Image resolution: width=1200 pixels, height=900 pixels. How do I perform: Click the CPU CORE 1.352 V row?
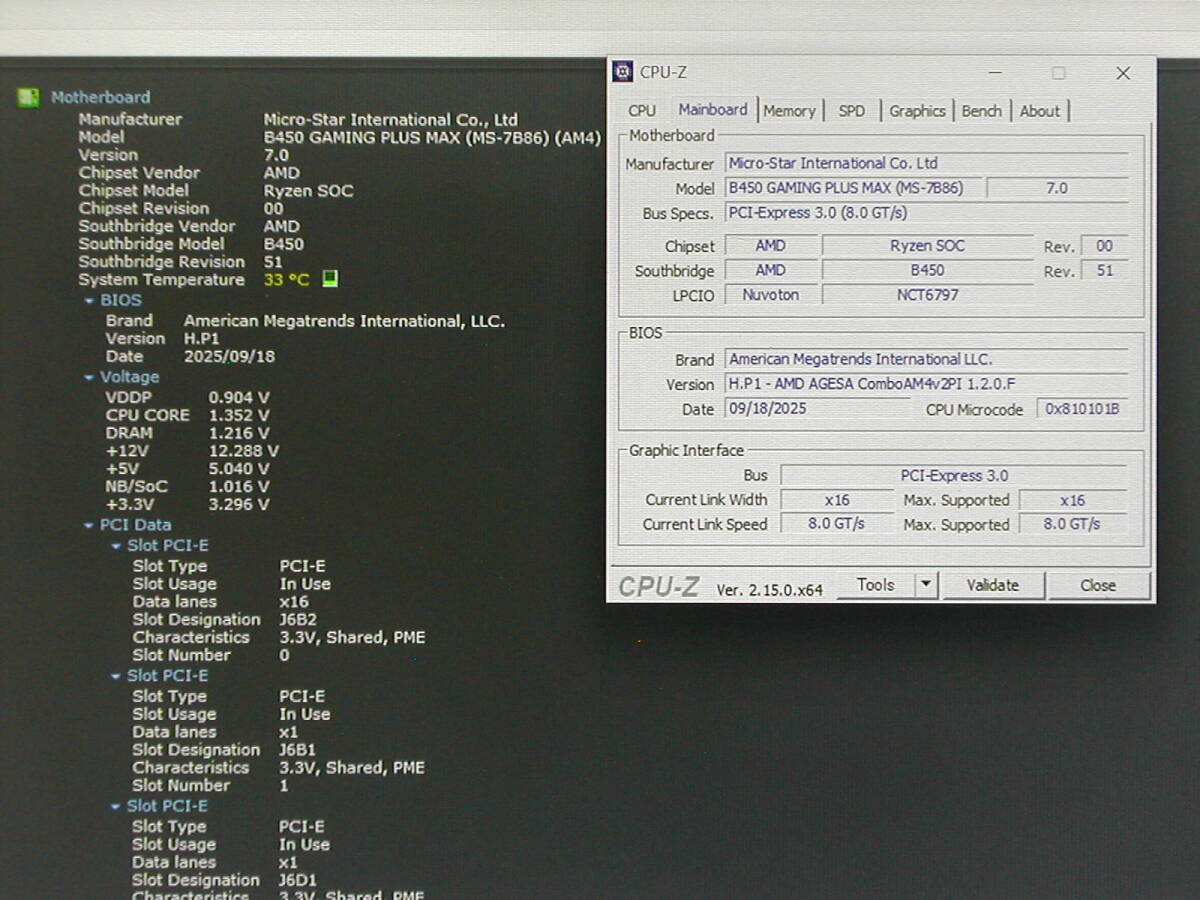pos(187,415)
